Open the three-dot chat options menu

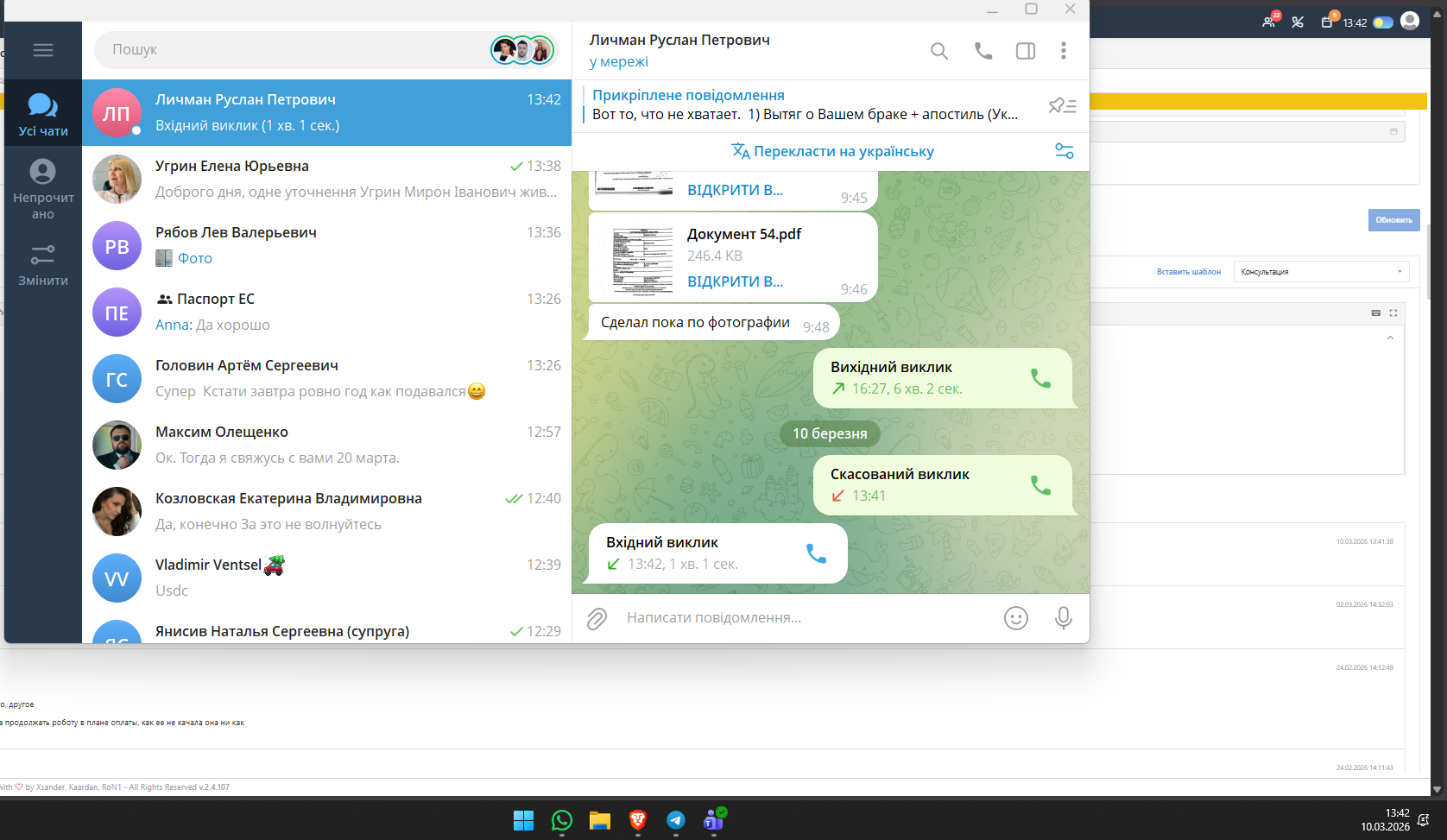(x=1064, y=51)
